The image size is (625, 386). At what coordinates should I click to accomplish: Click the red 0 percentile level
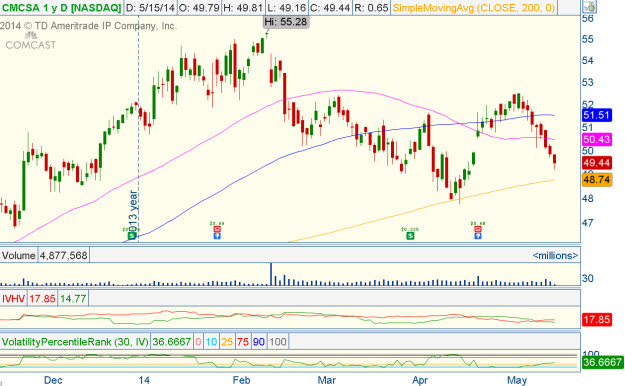(199, 342)
